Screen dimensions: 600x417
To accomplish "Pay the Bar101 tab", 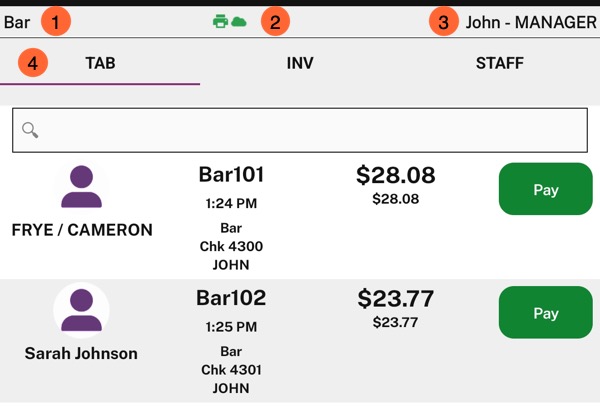I will [x=546, y=189].
